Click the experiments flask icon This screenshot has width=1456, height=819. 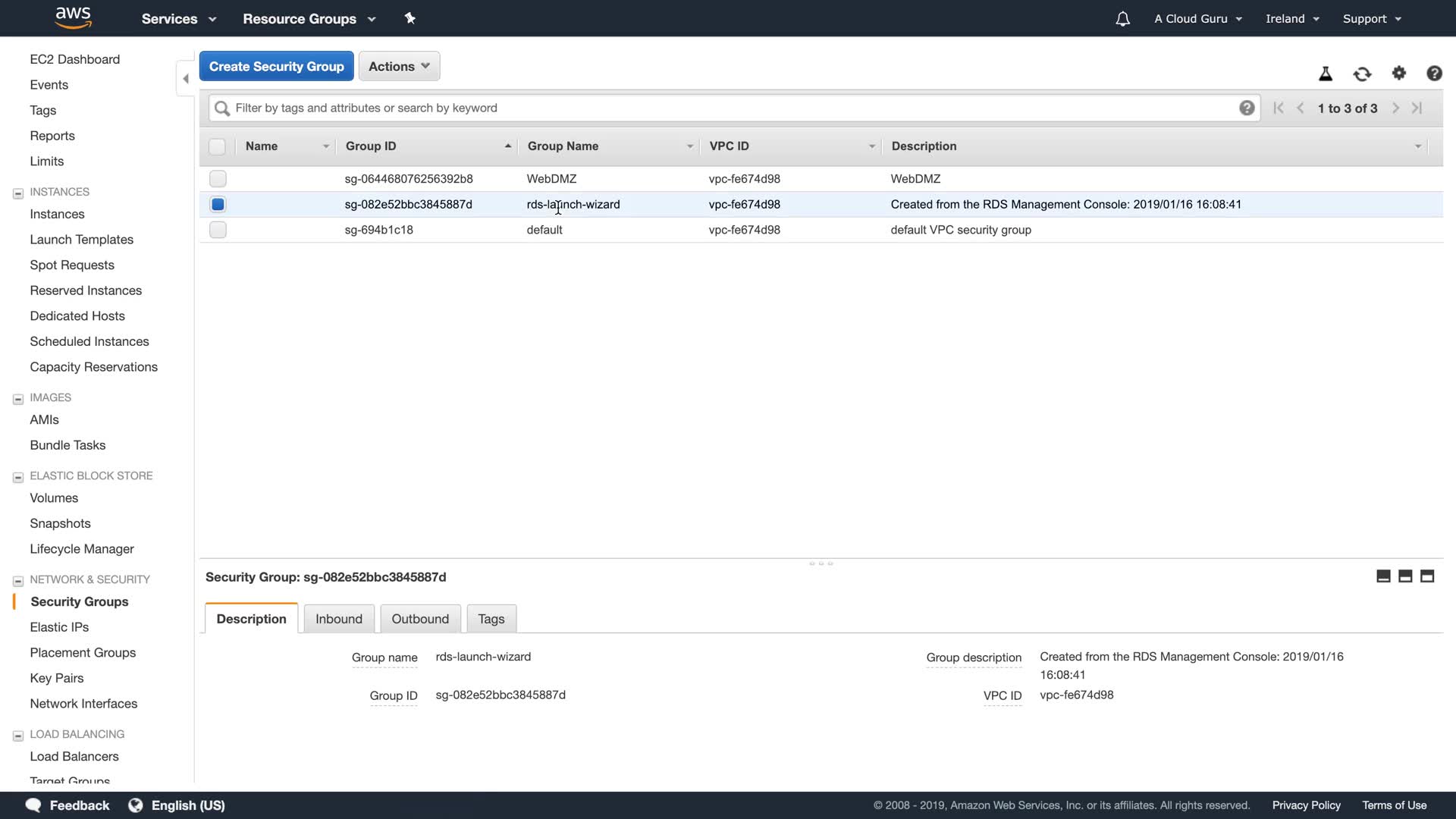(x=1326, y=74)
